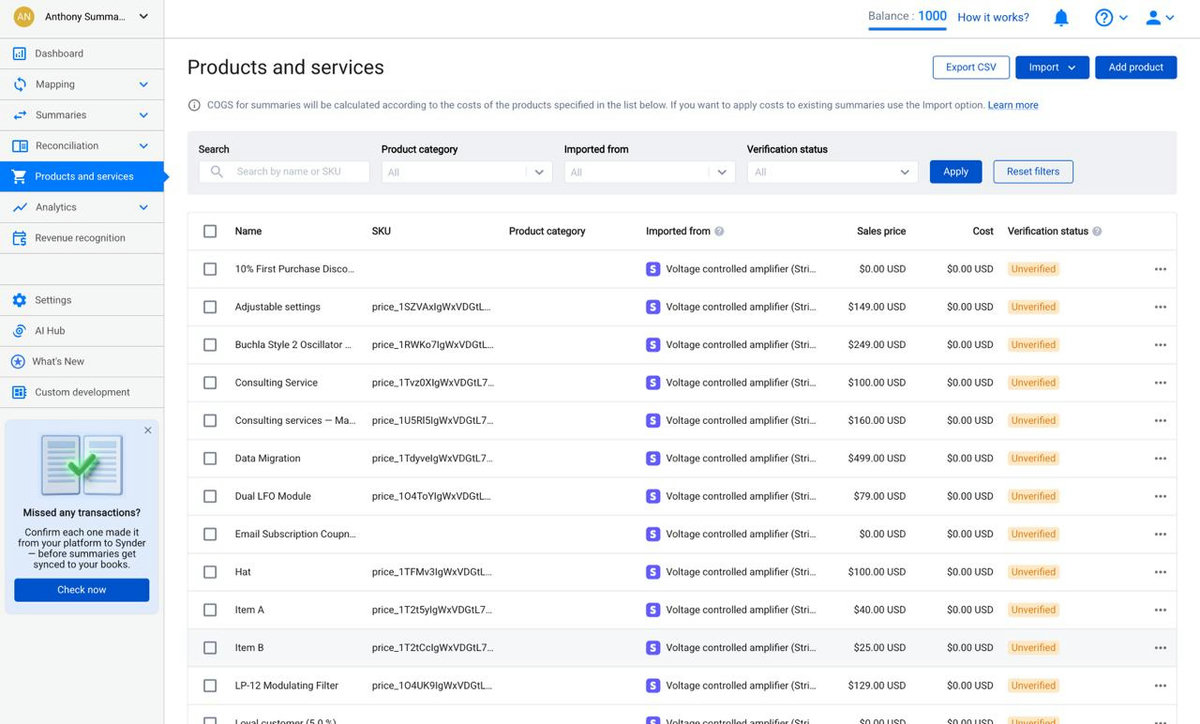Check the Consulting Service row checkbox
Screen dimensions: 1200x724
[210, 383]
